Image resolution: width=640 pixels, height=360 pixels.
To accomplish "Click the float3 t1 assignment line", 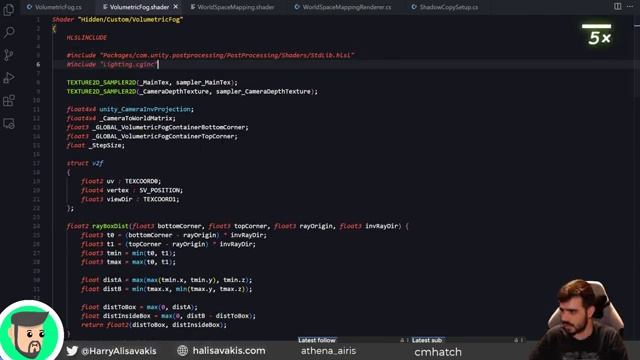I will [x=168, y=244].
